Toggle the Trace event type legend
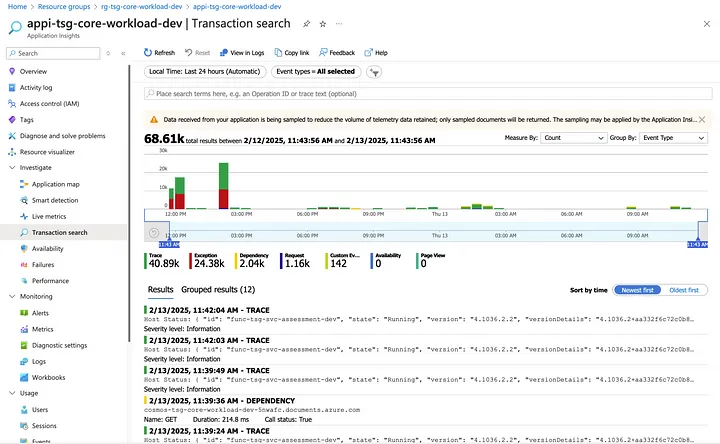The image size is (720, 444). pyautogui.click(x=162, y=261)
